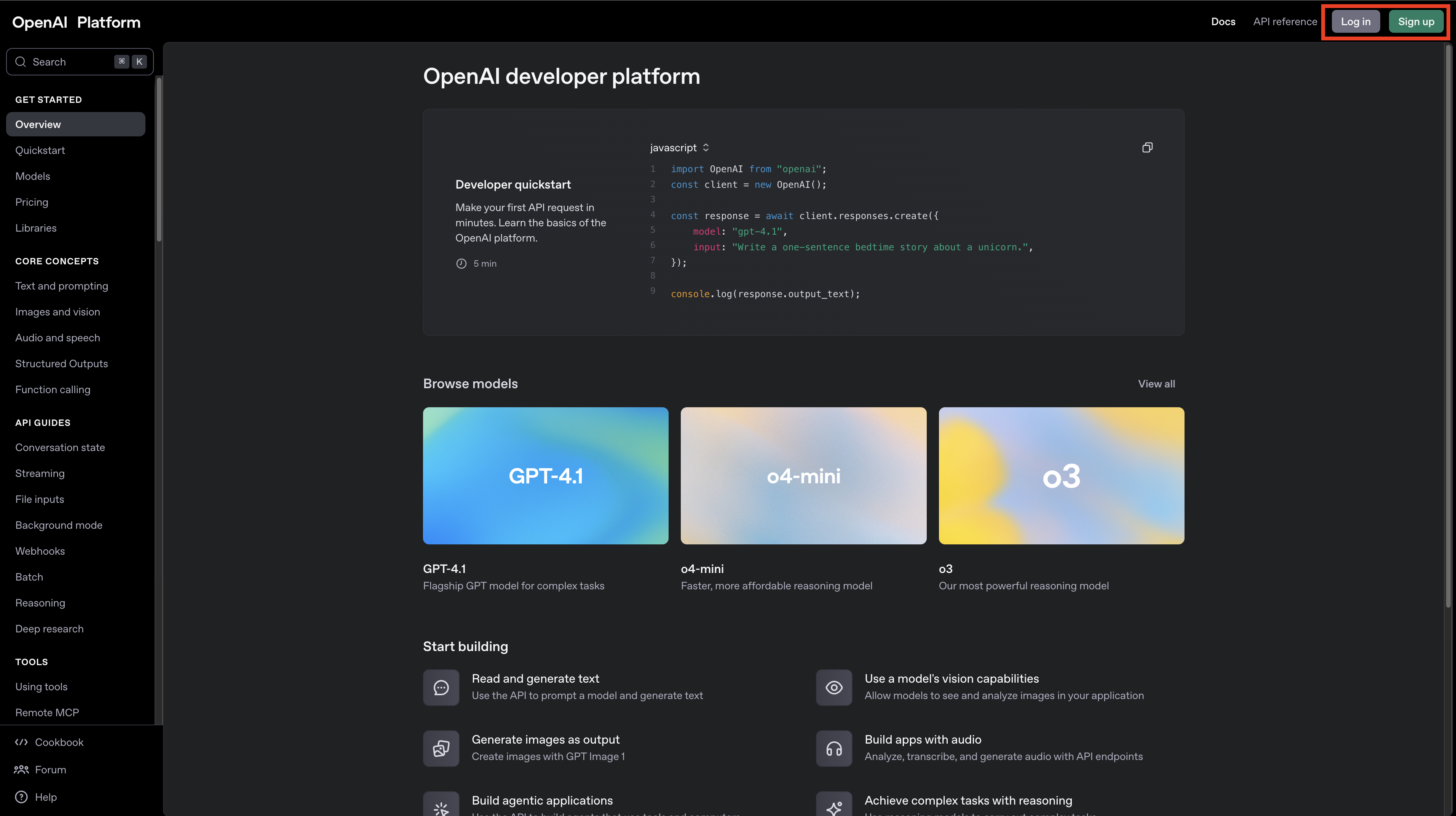Open Function calling sidebar item
The height and width of the screenshot is (816, 1456).
click(53, 390)
